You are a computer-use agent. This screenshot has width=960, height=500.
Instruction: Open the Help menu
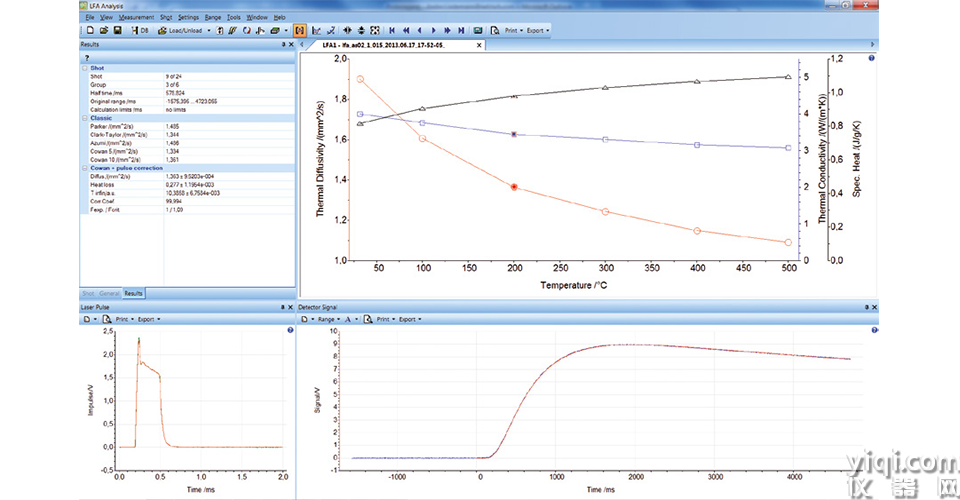tap(279, 17)
